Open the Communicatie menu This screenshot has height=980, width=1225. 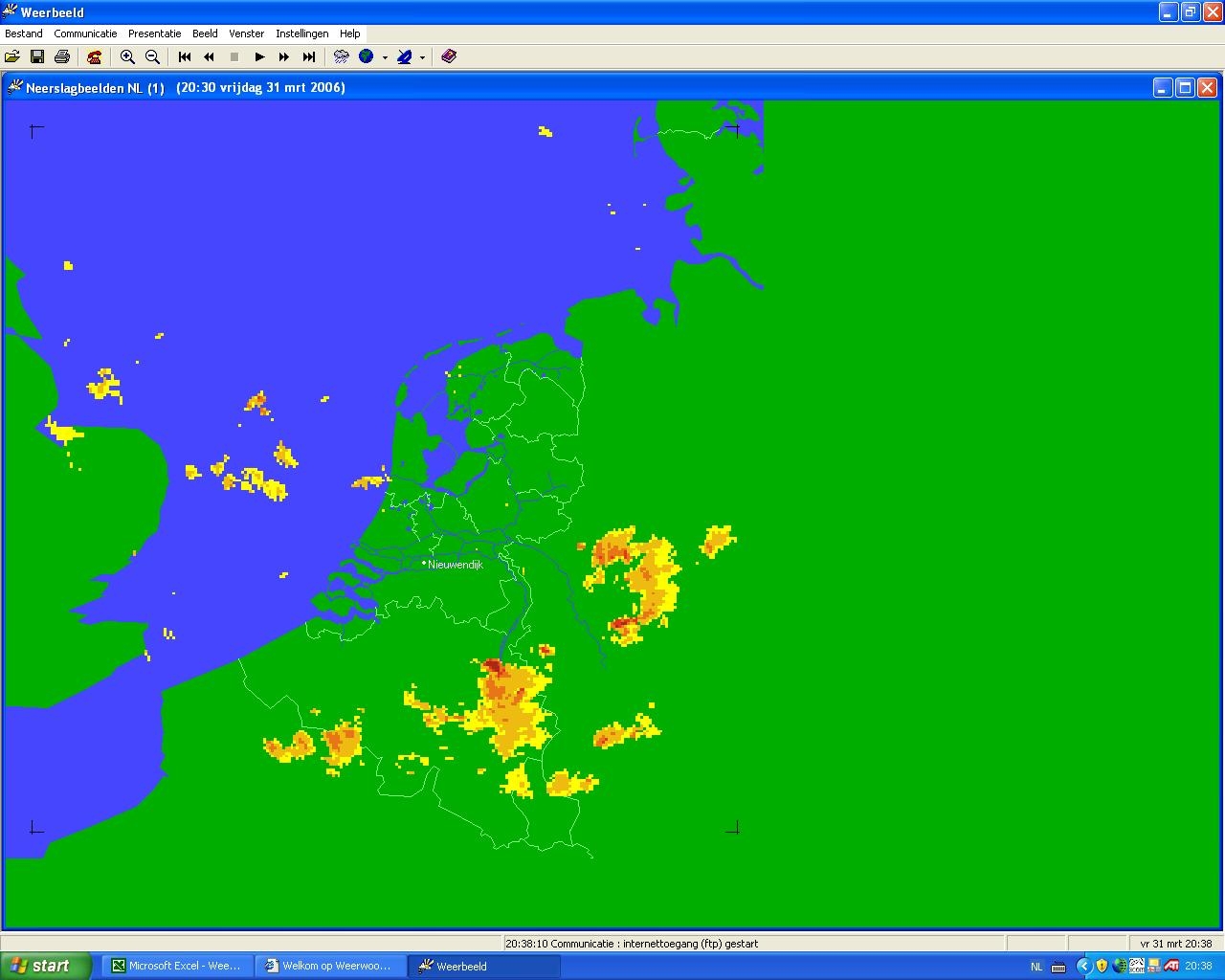(x=85, y=33)
